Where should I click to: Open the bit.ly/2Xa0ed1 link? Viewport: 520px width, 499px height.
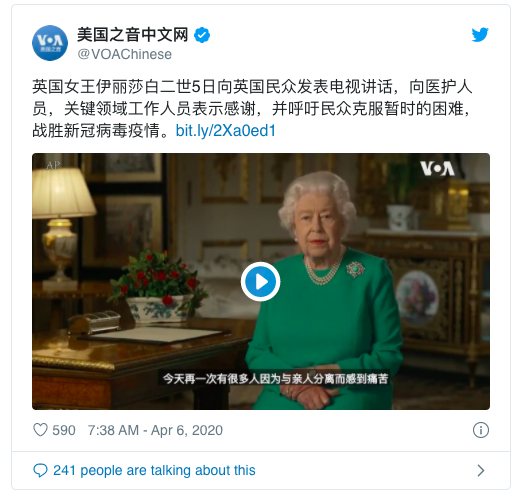[226, 131]
